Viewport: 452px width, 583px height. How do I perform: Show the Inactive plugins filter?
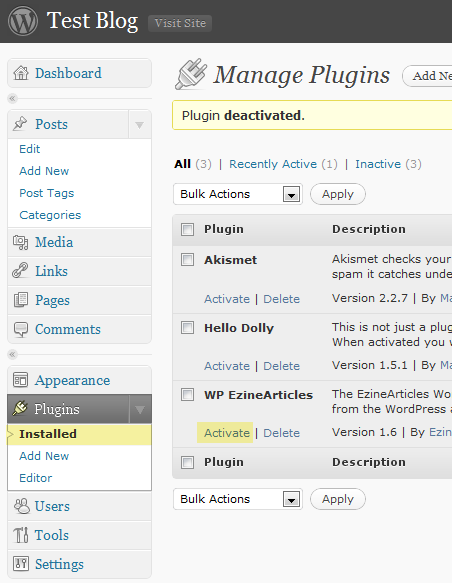378,164
